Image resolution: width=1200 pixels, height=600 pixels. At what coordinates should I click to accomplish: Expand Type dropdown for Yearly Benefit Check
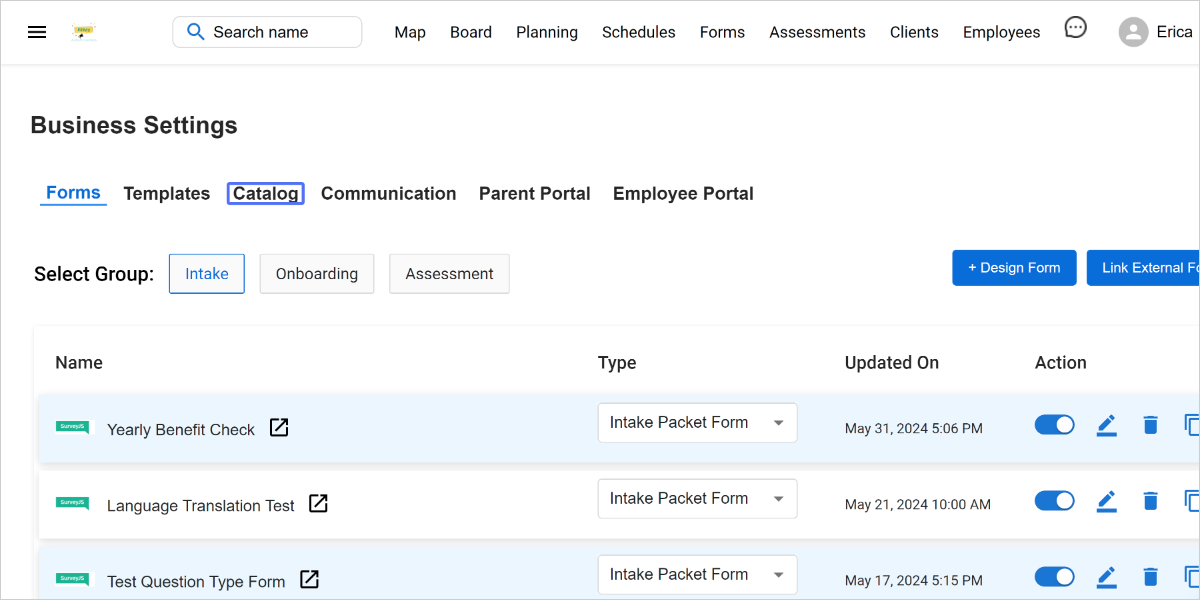[x=697, y=423]
